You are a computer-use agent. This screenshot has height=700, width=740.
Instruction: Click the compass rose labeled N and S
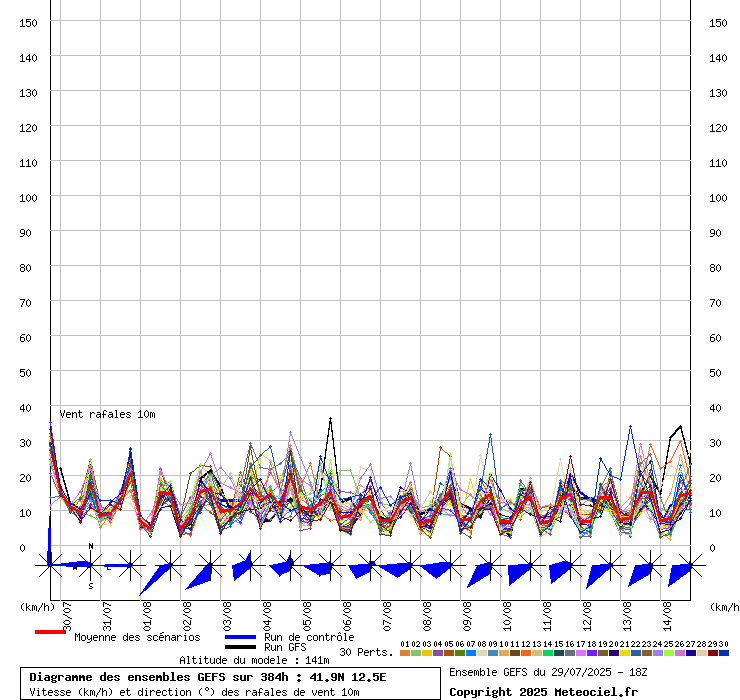(x=91, y=565)
